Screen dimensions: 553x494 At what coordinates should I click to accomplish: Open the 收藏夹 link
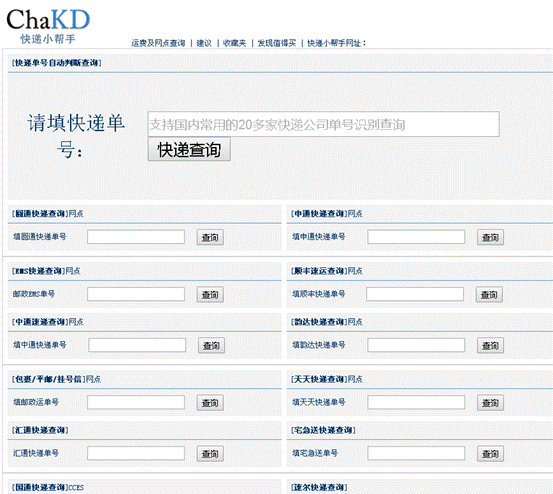coord(235,43)
